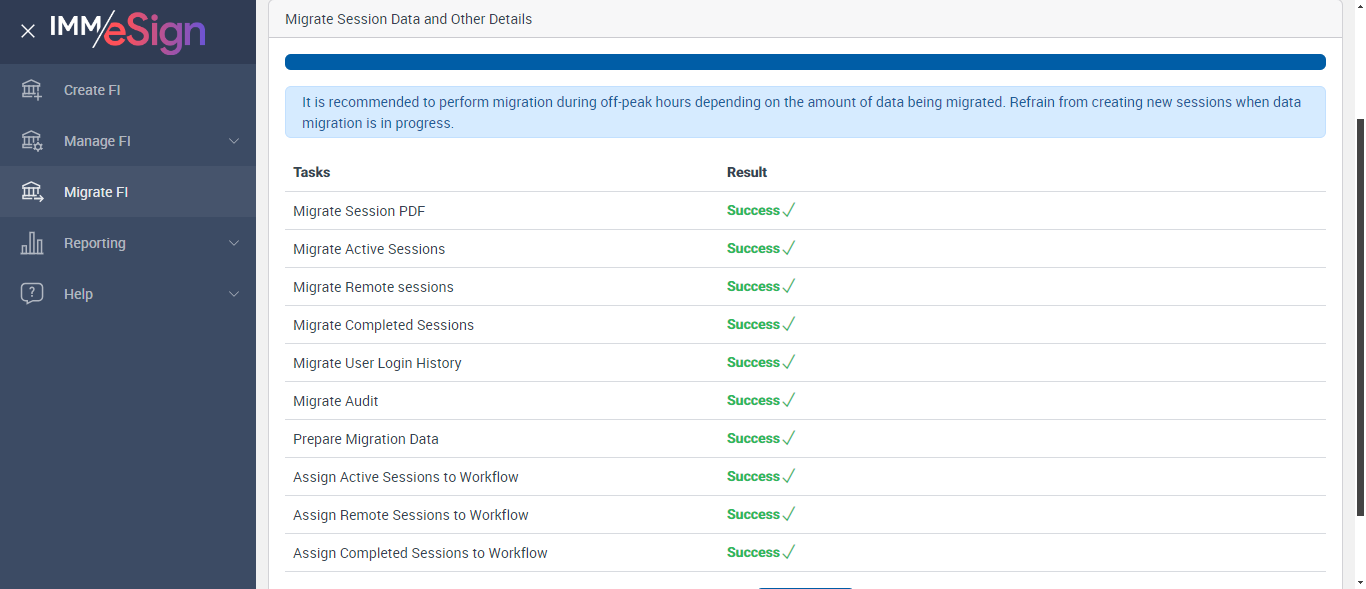The width and height of the screenshot is (1366, 589).
Task: Click Success text for Migrate Audit
Action: tap(753, 400)
